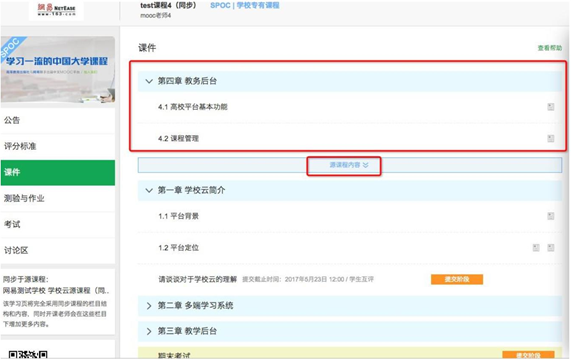This screenshot has height=361, width=573.
Task: Open the NetEase logo in header
Action: (57, 10)
